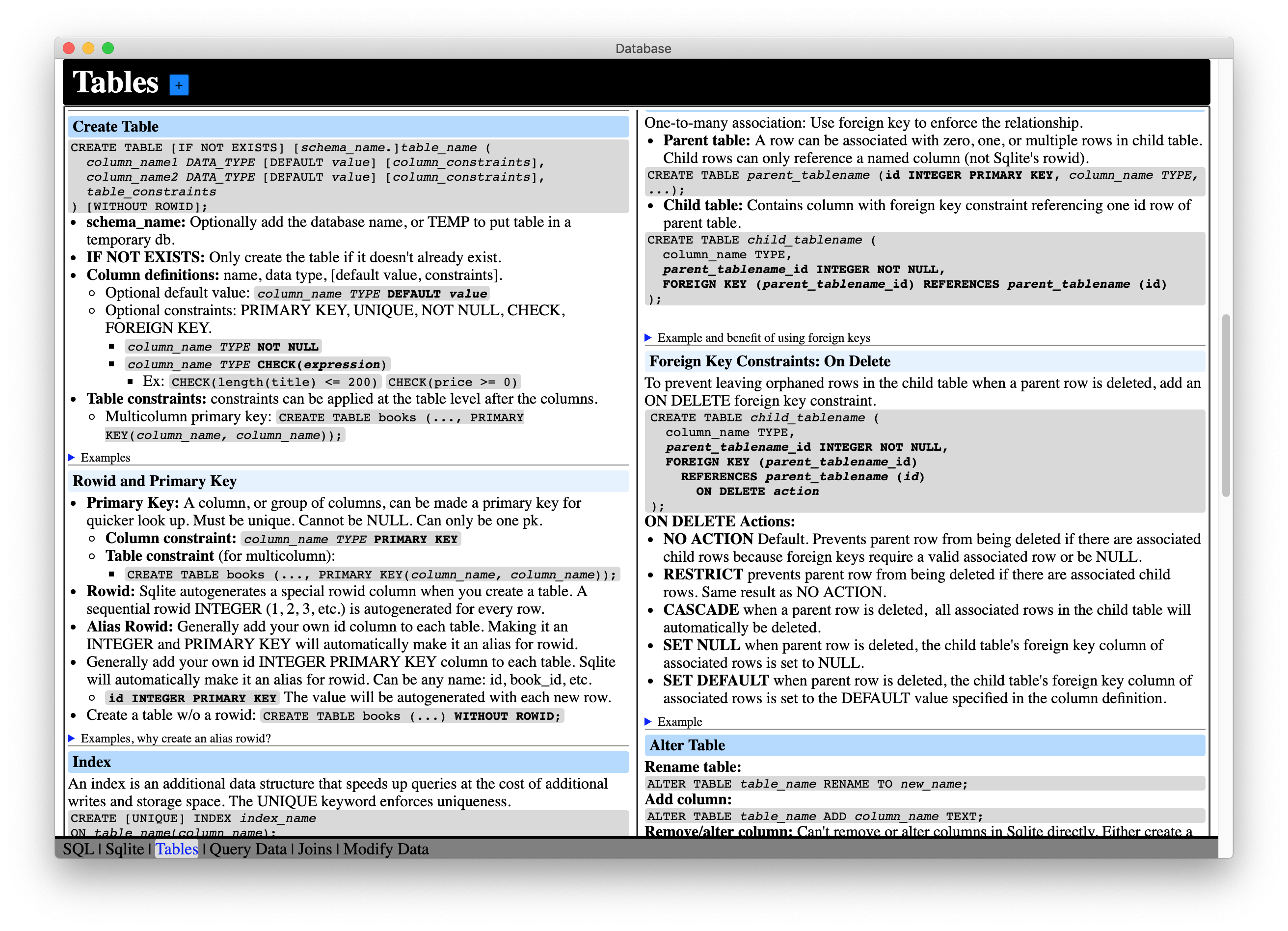Click the 'schema_name:' bullet label
This screenshot has width=1288, height=931.
[136, 222]
